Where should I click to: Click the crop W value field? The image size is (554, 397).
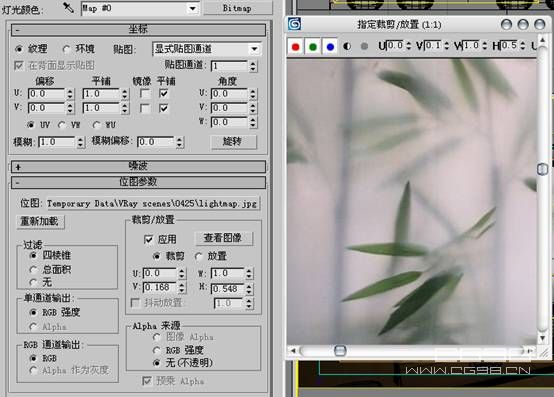pos(228,273)
